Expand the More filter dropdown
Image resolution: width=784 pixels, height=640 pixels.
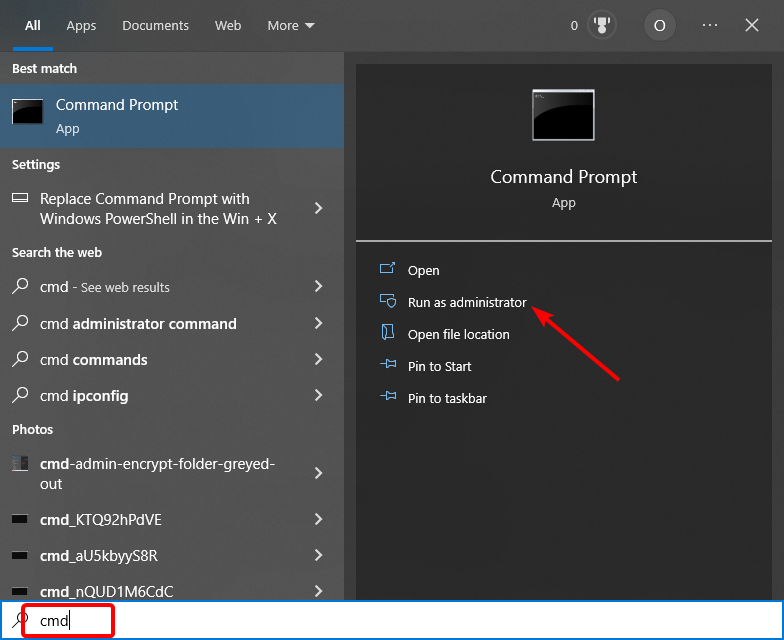(x=291, y=26)
